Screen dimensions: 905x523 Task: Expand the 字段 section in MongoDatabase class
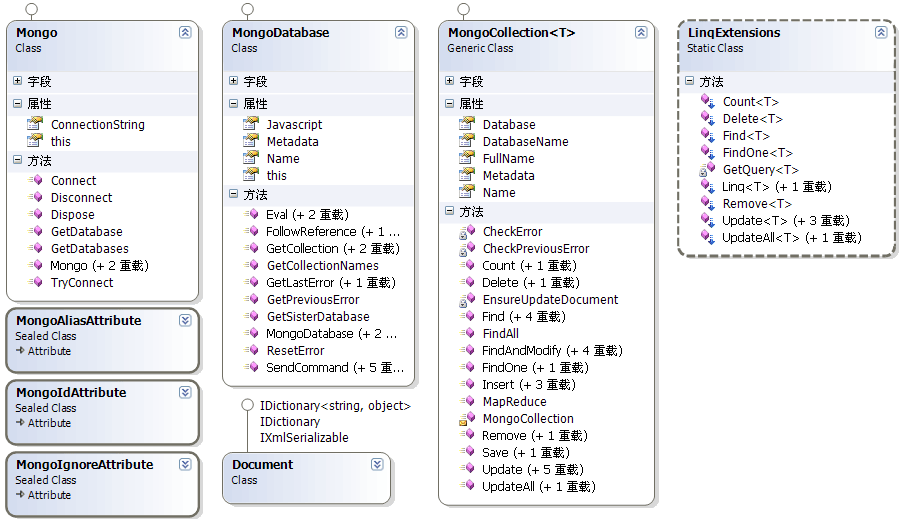click(233, 81)
